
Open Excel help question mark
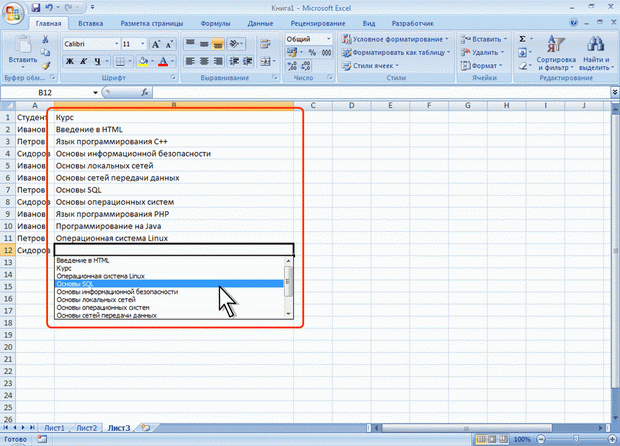[574, 23]
